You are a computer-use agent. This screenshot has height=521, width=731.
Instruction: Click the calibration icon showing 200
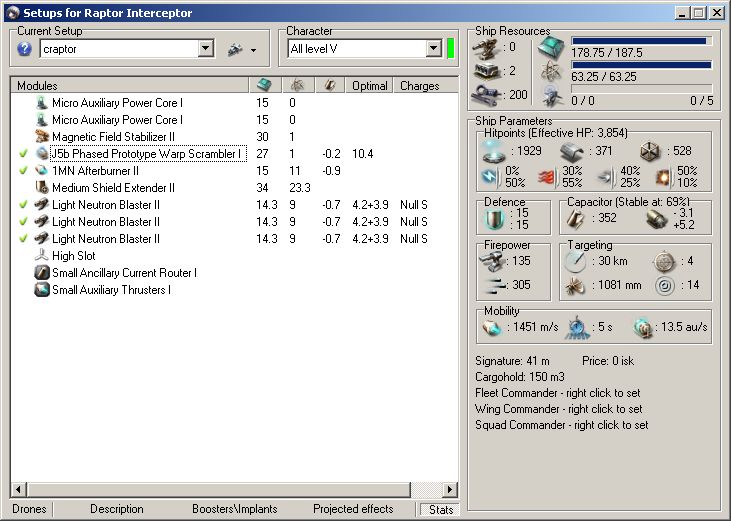coord(485,95)
